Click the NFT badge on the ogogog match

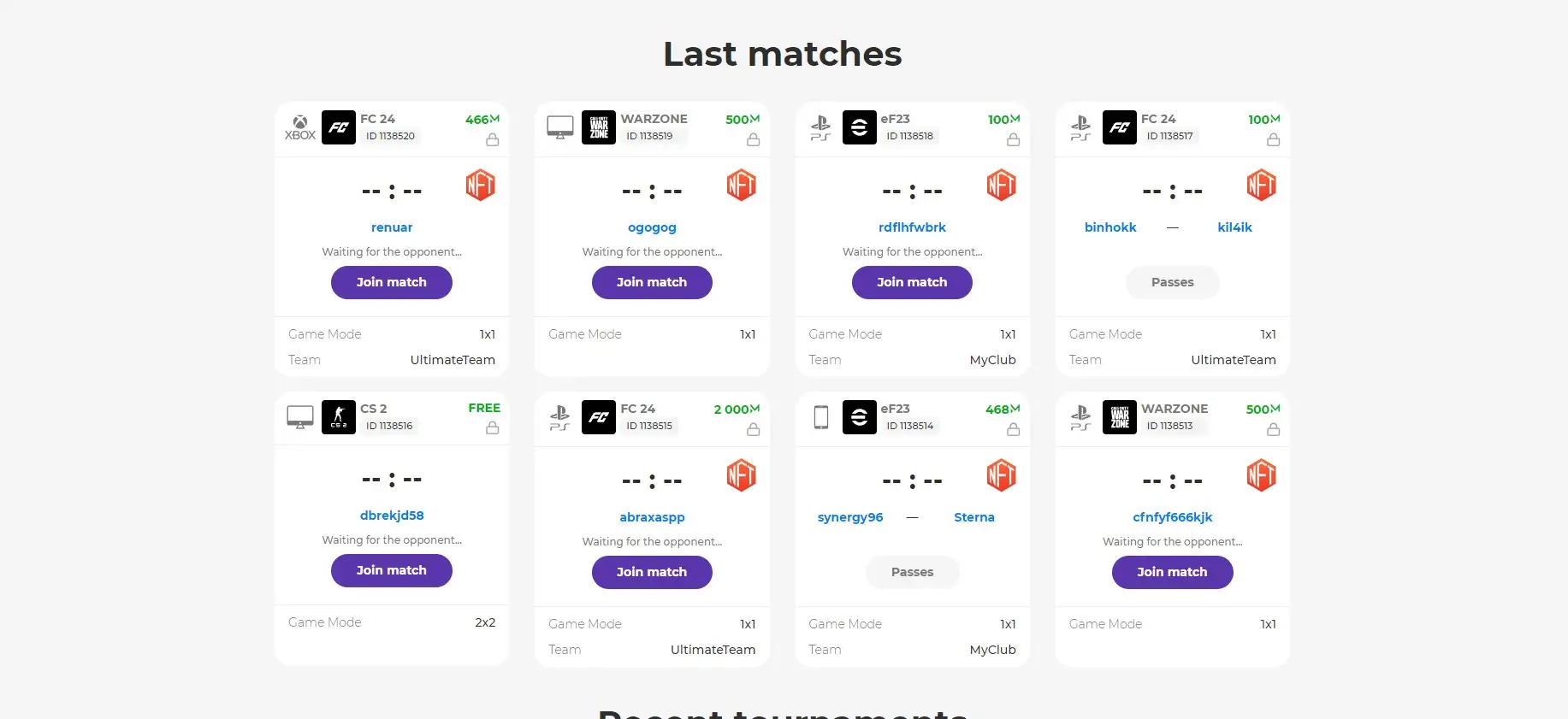pos(741,185)
